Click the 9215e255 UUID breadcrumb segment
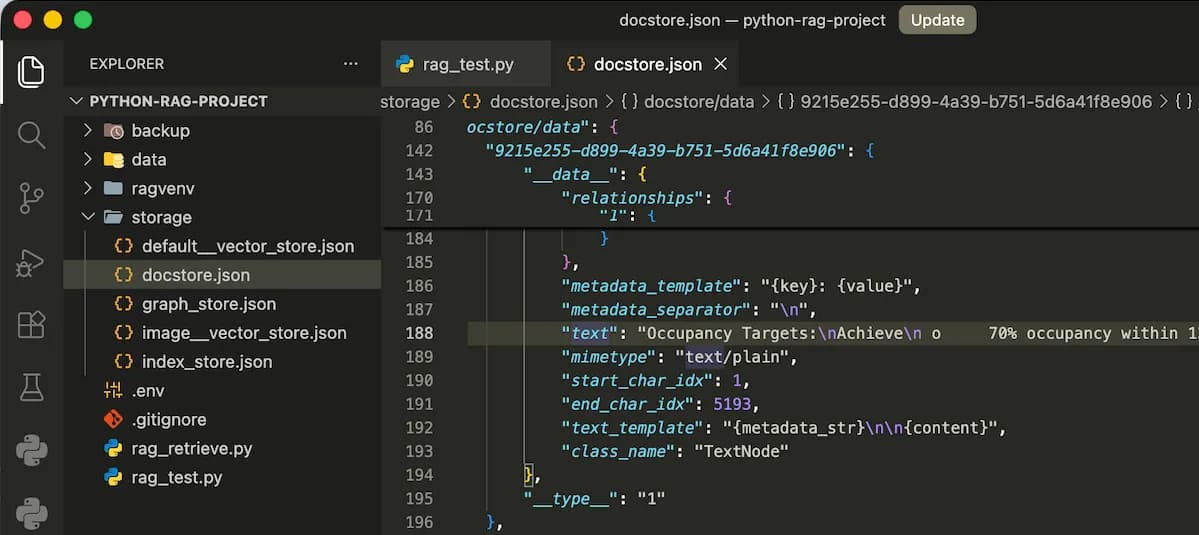Screen dimensions: 1199x535 (x=976, y=102)
